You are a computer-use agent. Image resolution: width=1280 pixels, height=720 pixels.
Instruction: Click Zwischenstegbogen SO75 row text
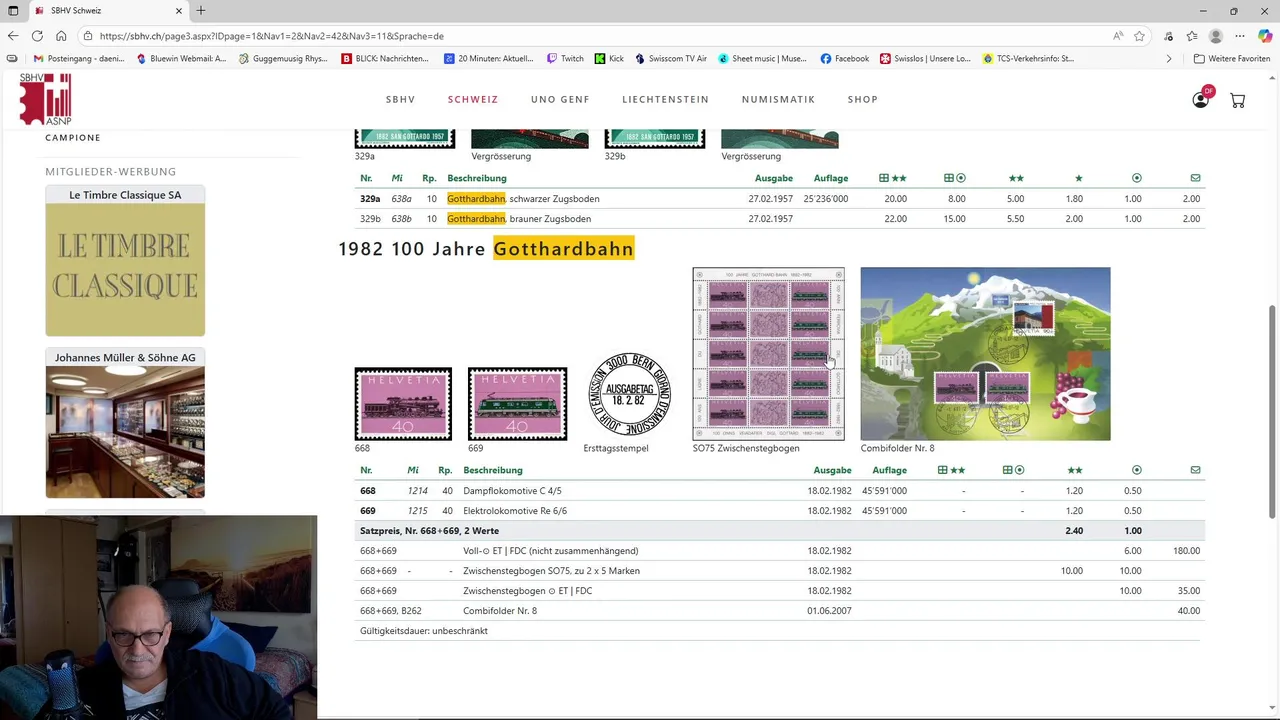tap(551, 571)
